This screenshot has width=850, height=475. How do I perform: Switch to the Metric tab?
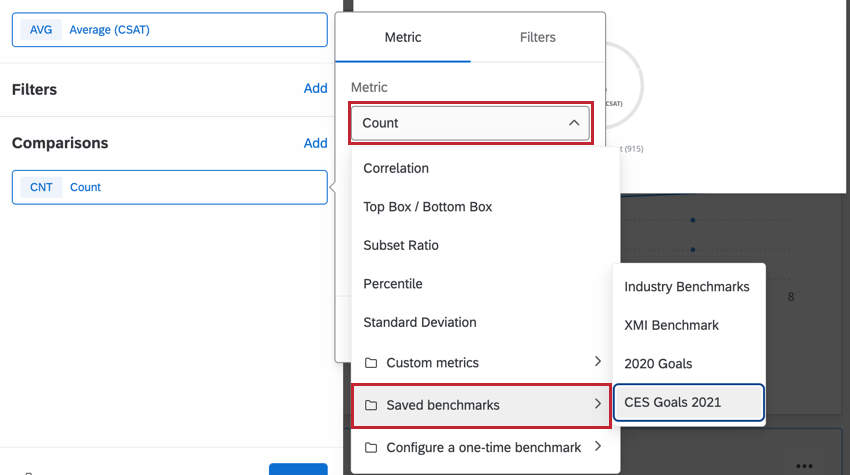pos(403,38)
